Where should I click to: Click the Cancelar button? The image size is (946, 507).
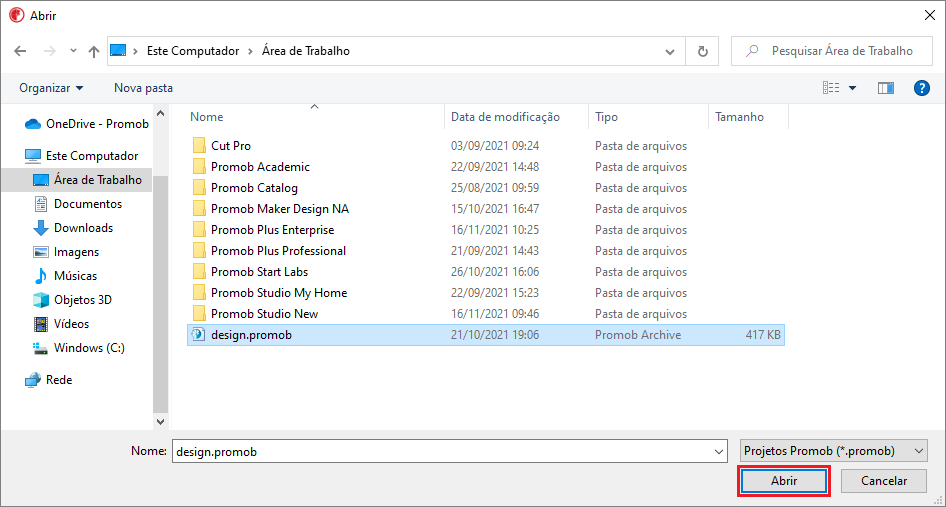(x=884, y=481)
